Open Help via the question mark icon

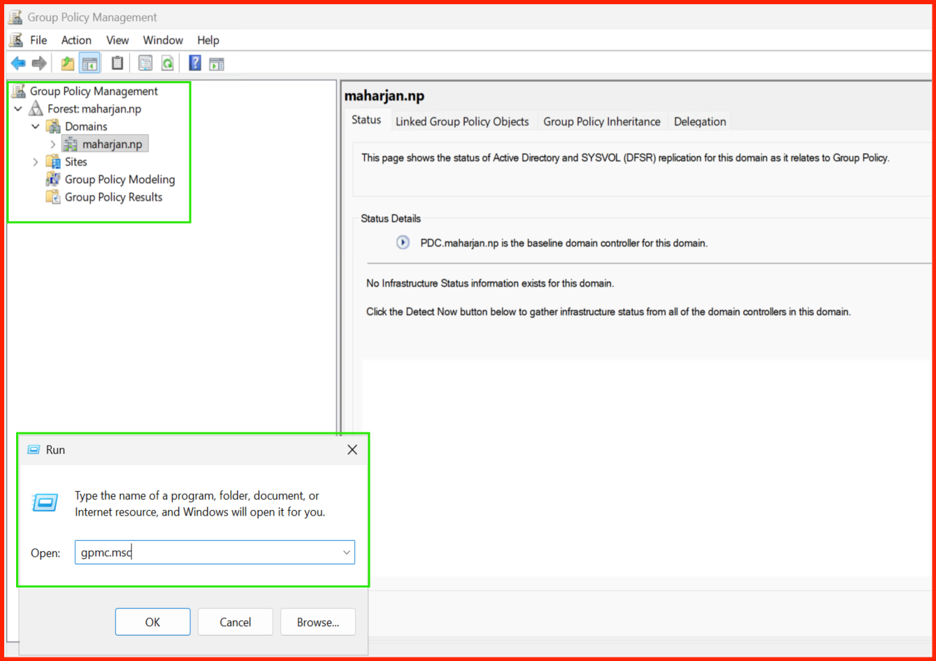pos(195,63)
